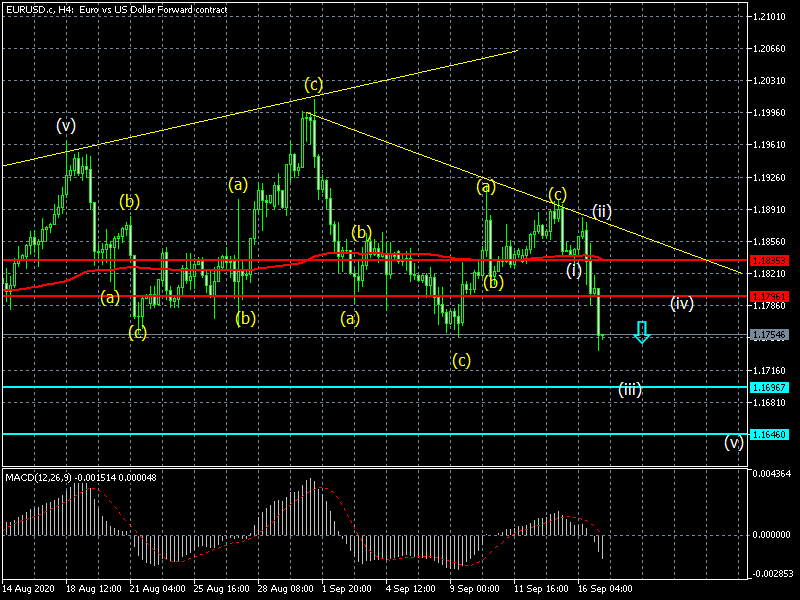Select the white (ii) wave label

601,210
